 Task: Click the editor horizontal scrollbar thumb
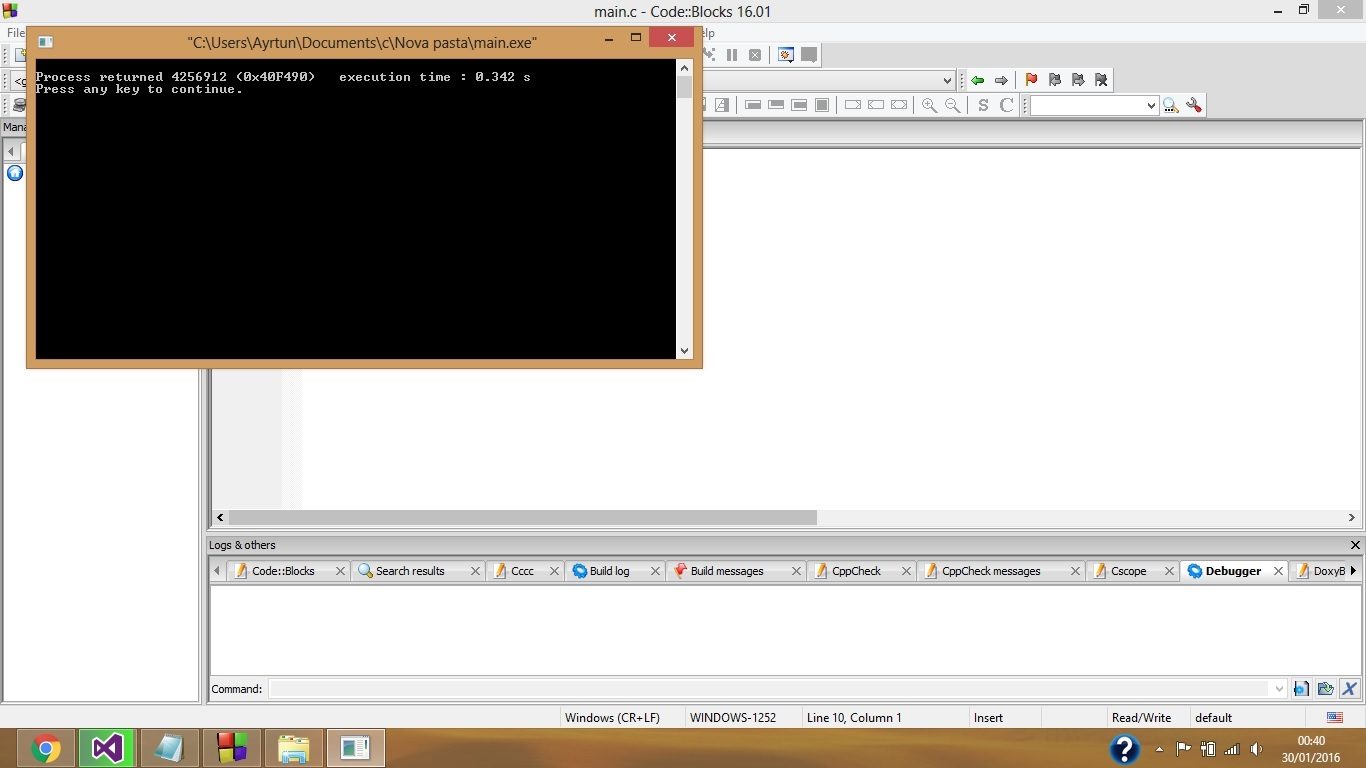[522, 518]
